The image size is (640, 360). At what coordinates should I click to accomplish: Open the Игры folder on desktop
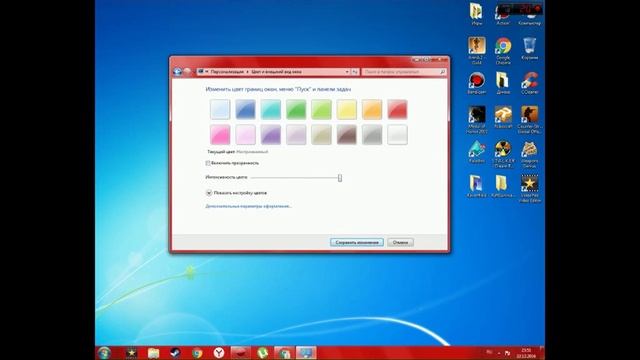tap(476, 14)
